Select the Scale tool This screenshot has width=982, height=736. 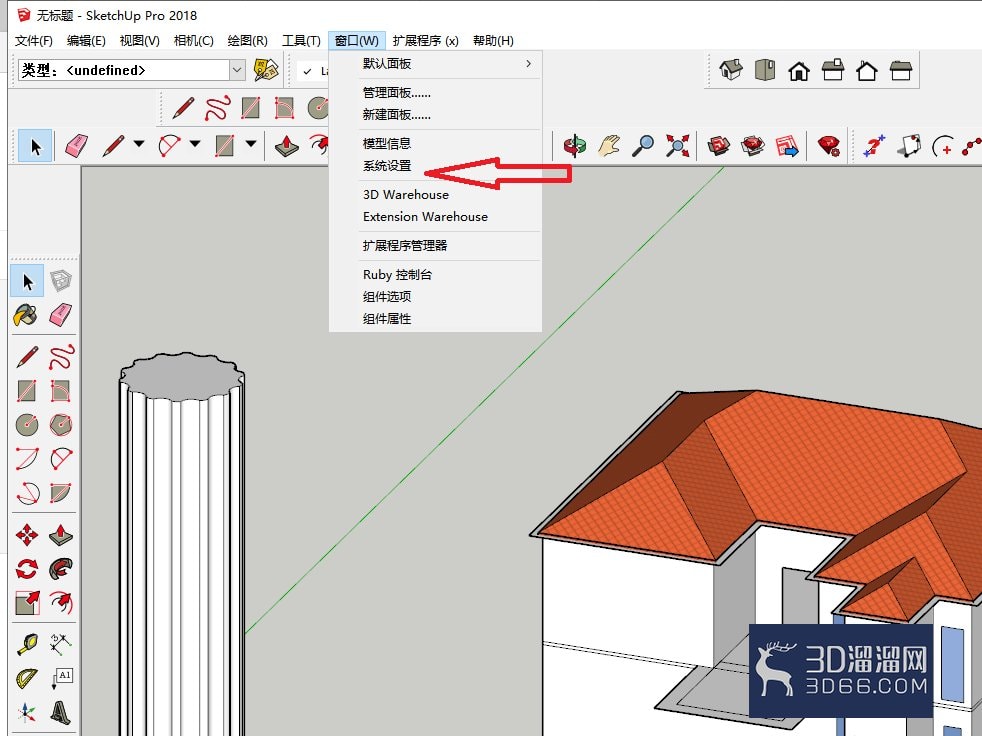[27, 603]
